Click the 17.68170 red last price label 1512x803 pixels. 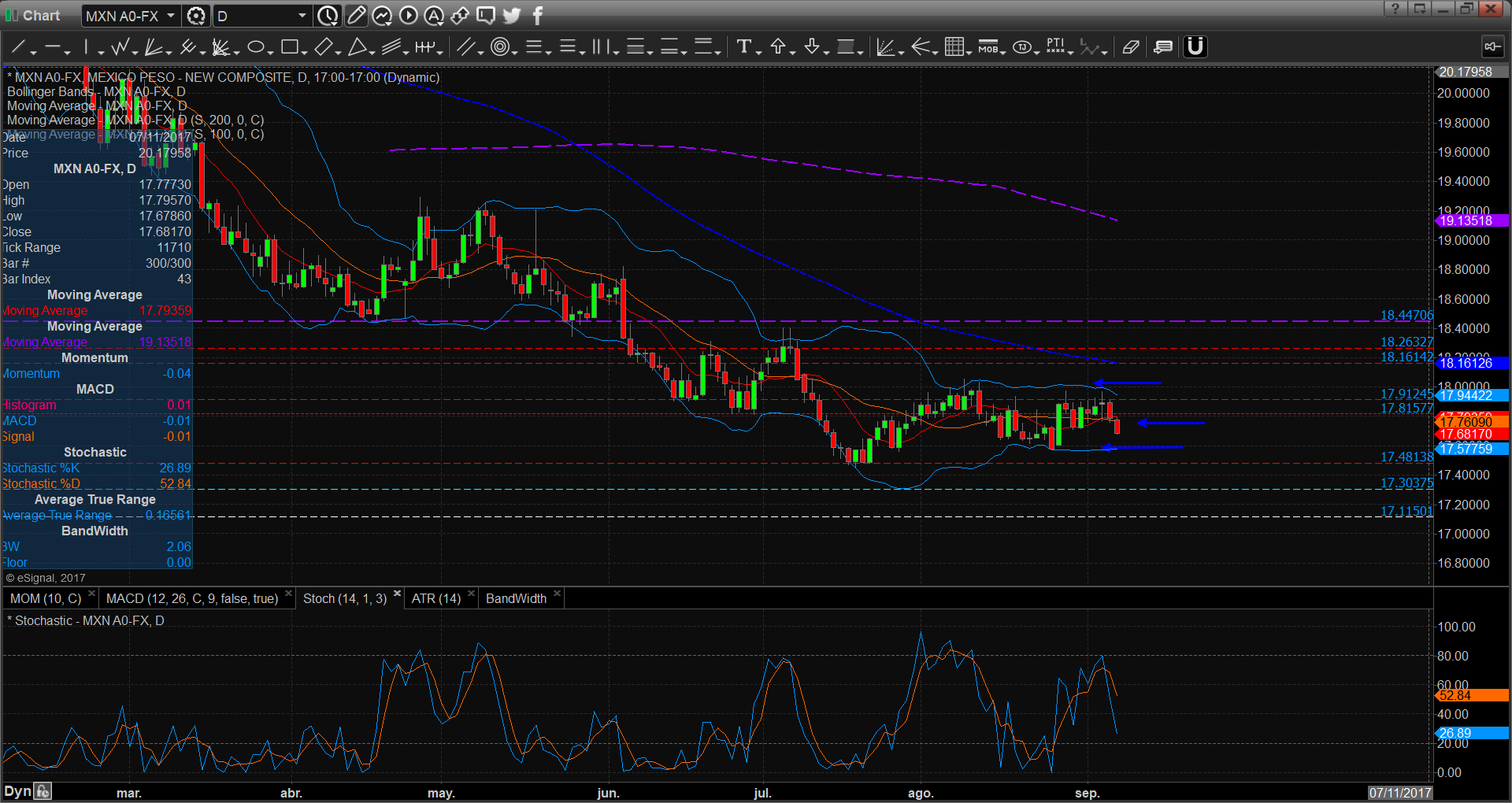pyautogui.click(x=1472, y=435)
